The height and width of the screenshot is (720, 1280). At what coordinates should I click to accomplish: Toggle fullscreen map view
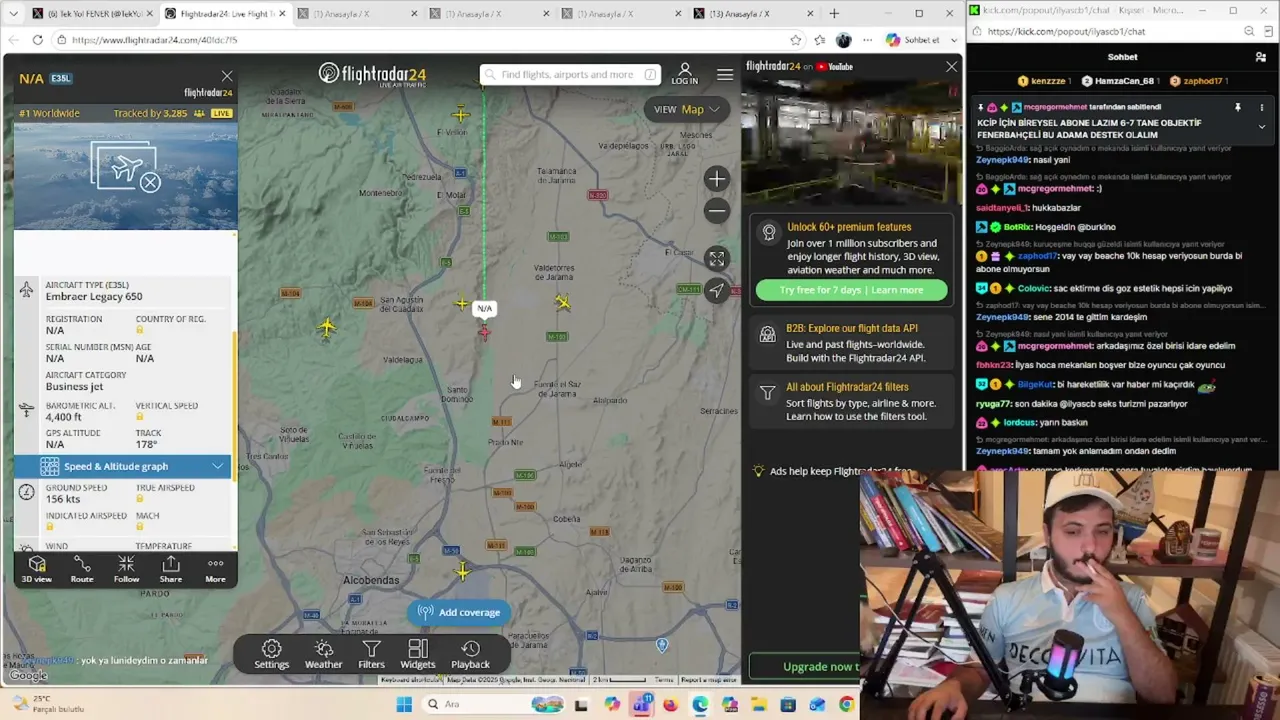pos(716,259)
